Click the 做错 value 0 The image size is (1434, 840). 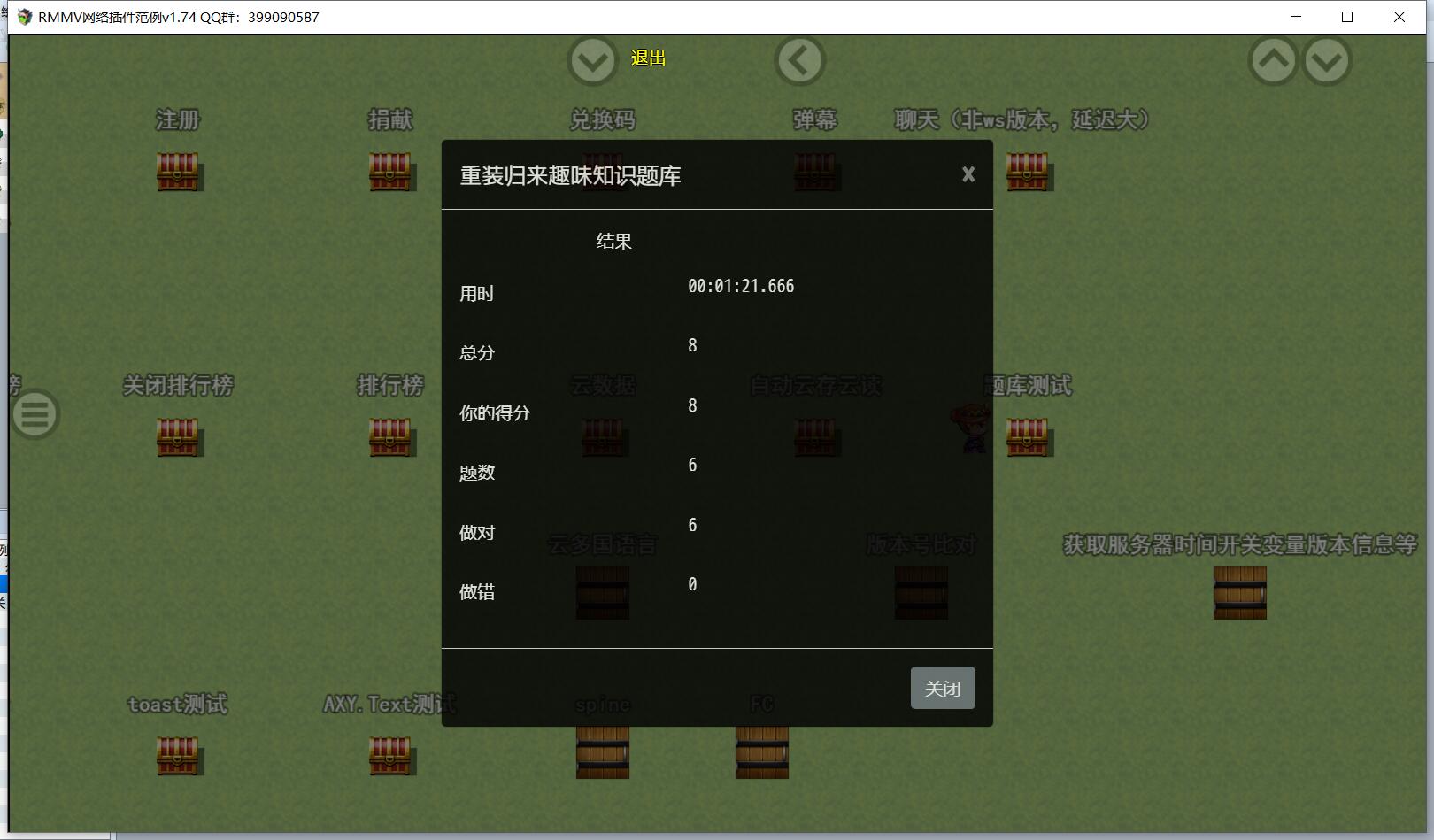[692, 584]
